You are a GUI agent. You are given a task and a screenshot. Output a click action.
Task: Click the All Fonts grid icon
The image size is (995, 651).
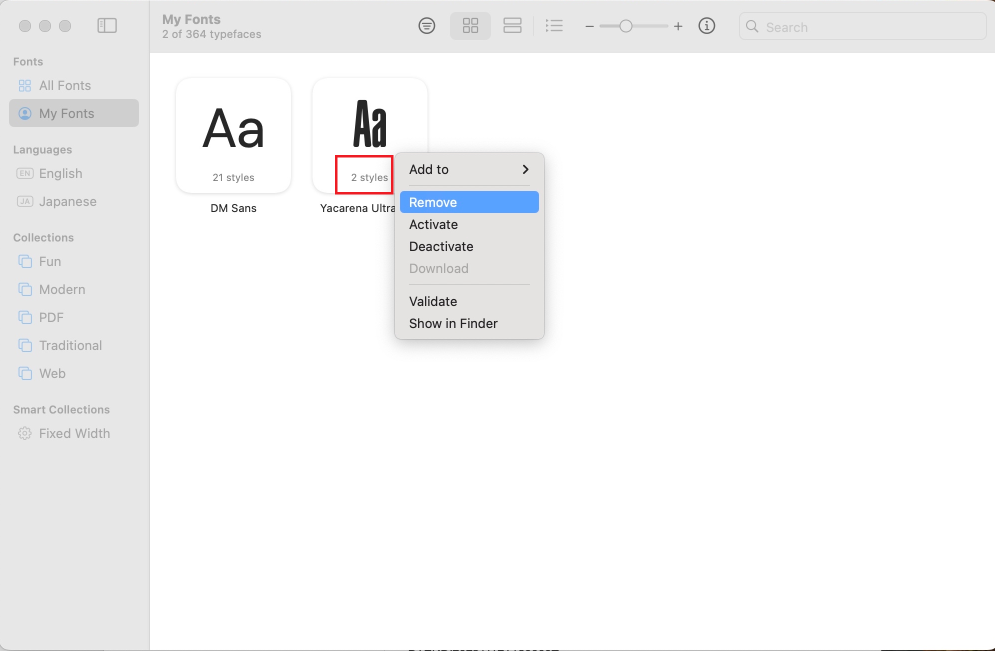25,86
